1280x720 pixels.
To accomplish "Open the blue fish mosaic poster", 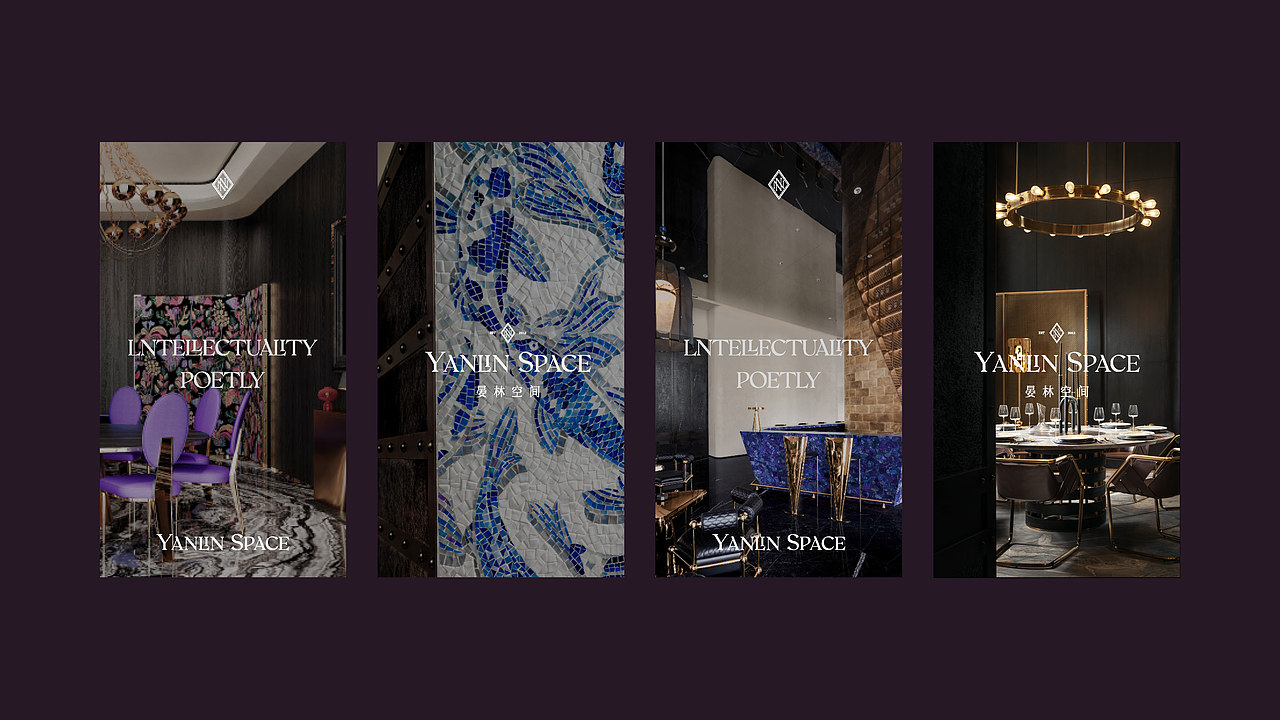I will 501,359.
